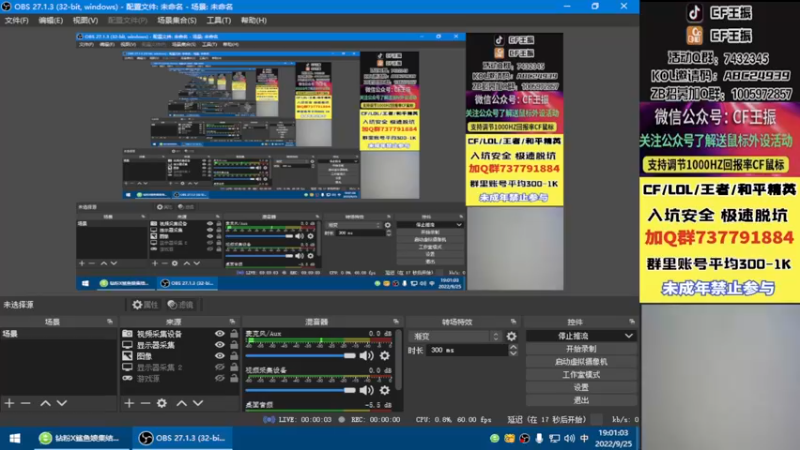Show the 显示器采集 2 source with eye icon
800x450 pixels.
tap(219, 367)
